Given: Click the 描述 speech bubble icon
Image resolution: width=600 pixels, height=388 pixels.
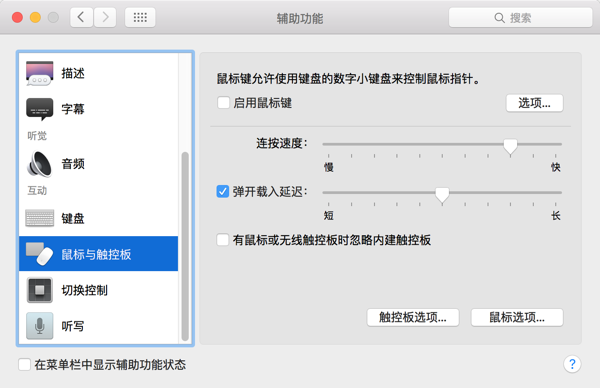Looking at the screenshot, I should click(39, 73).
